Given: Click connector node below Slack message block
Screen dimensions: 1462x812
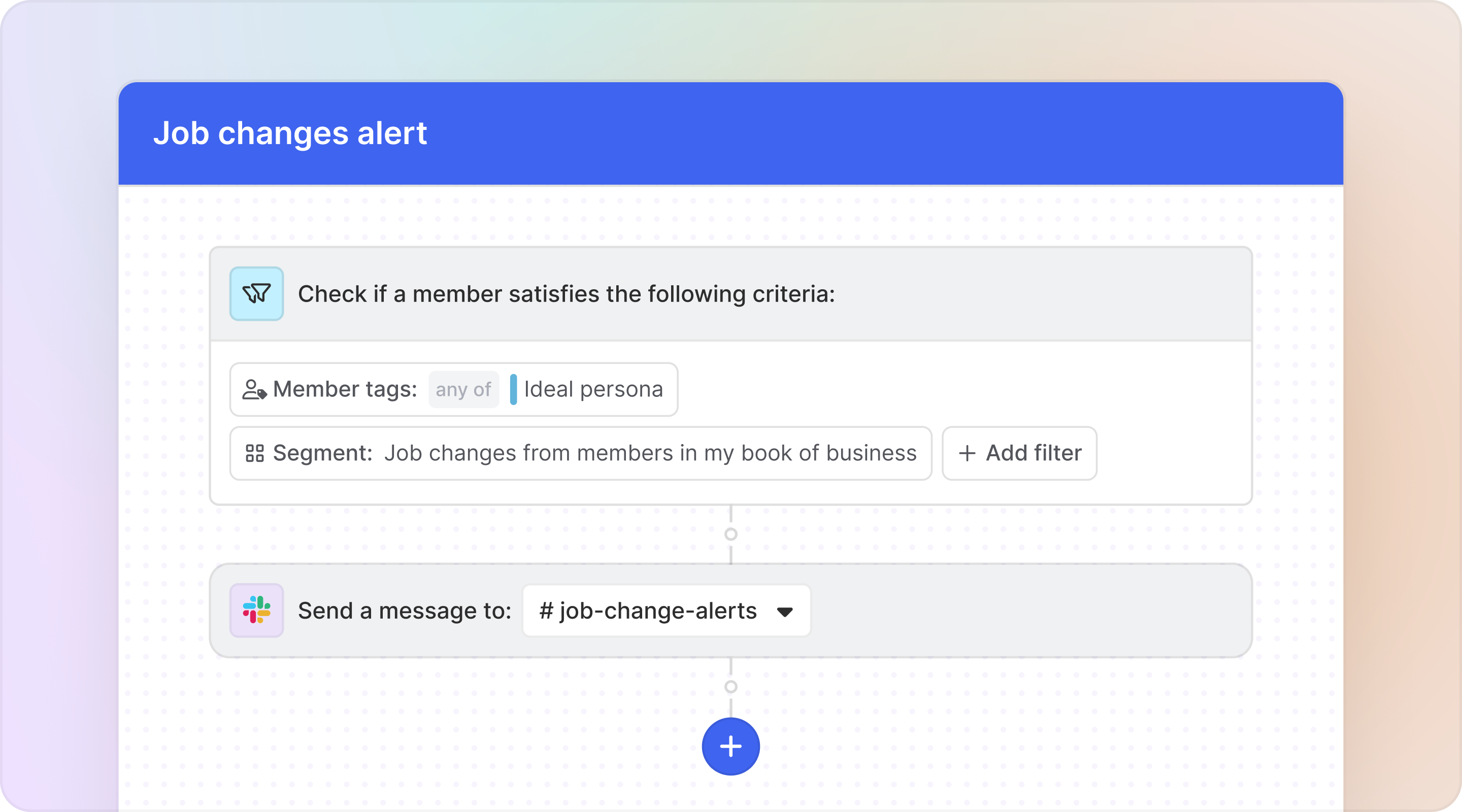Looking at the screenshot, I should coord(730,687).
